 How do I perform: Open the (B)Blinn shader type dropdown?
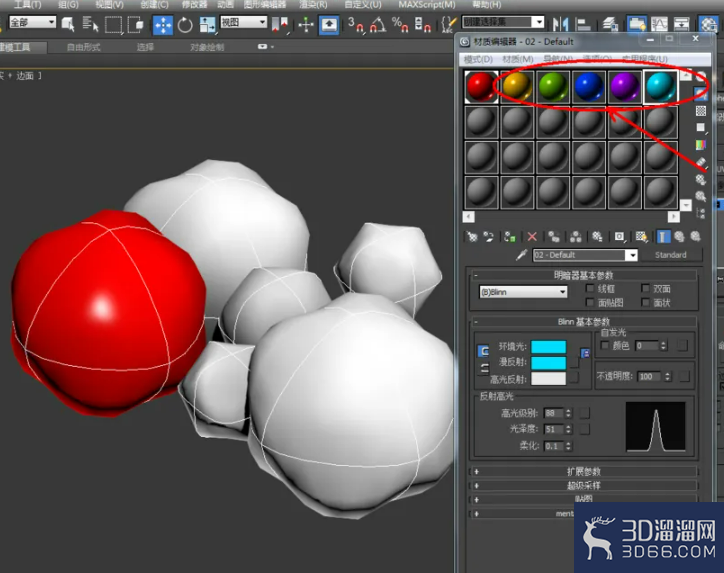click(523, 292)
